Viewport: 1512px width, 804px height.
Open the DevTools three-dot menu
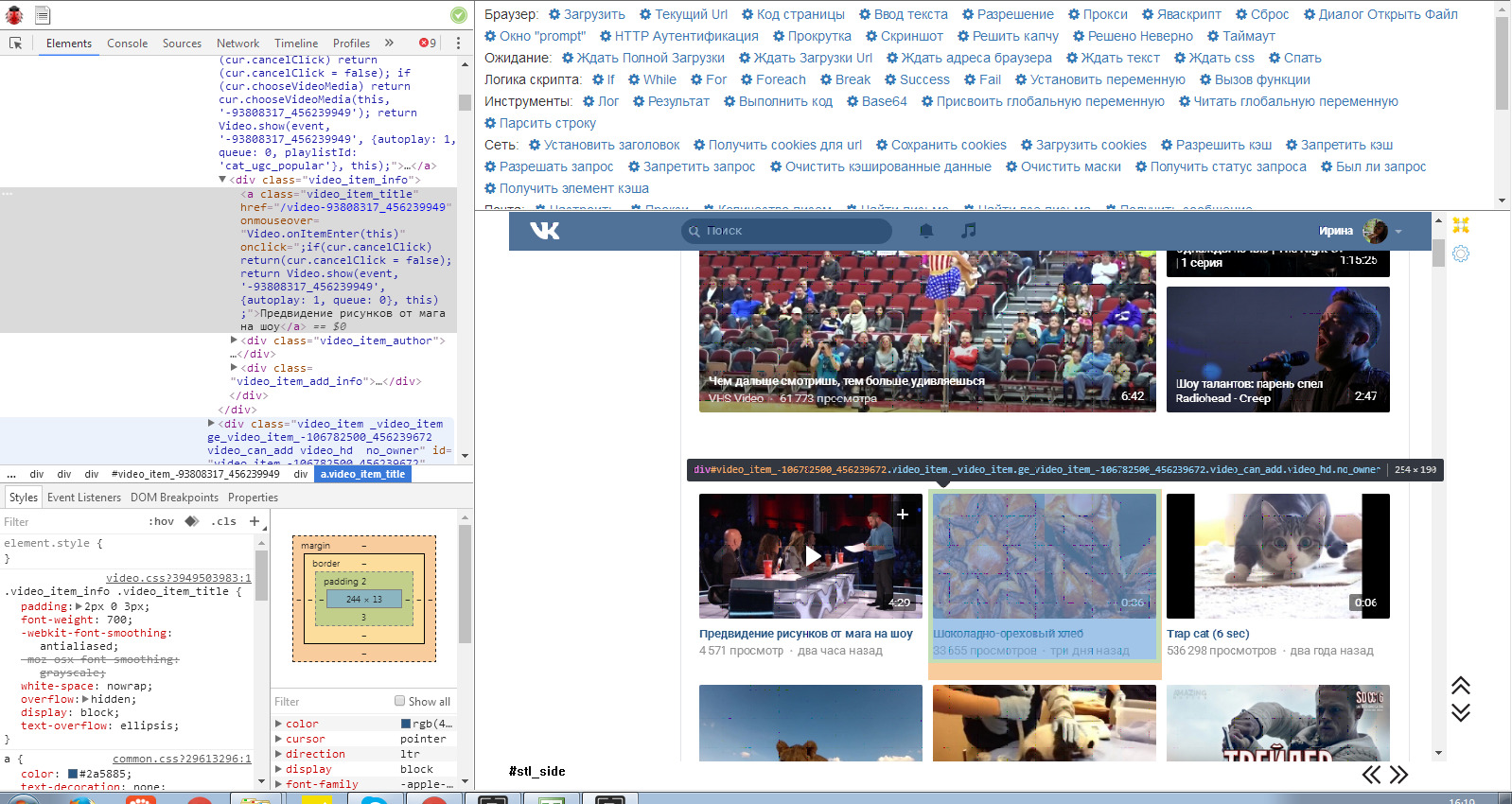point(458,44)
